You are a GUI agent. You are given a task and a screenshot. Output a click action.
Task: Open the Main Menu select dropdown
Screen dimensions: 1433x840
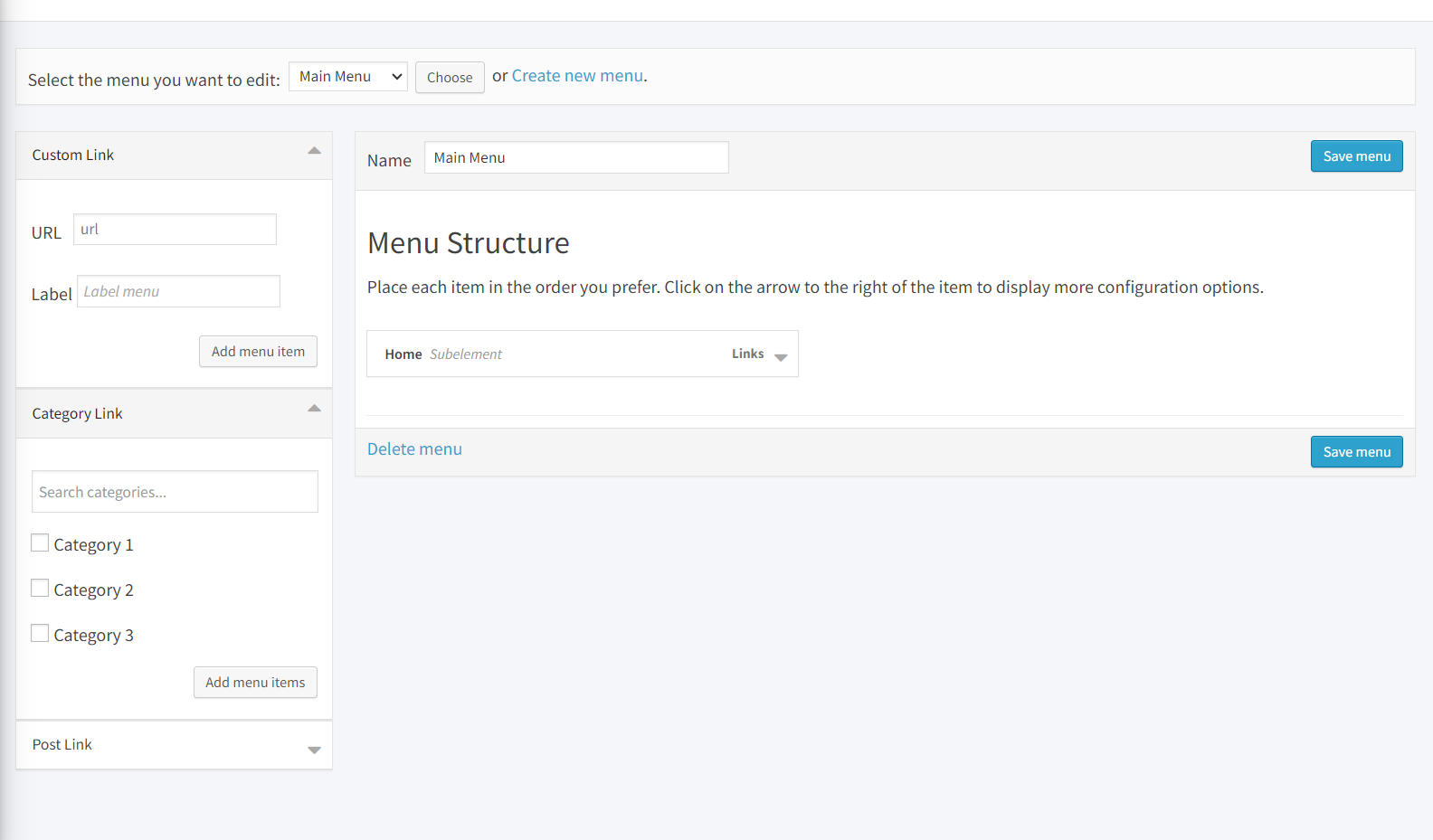pos(348,77)
